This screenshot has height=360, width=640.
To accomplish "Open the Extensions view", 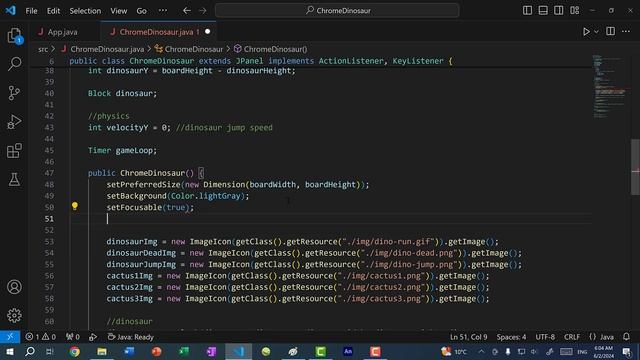I will [14, 151].
